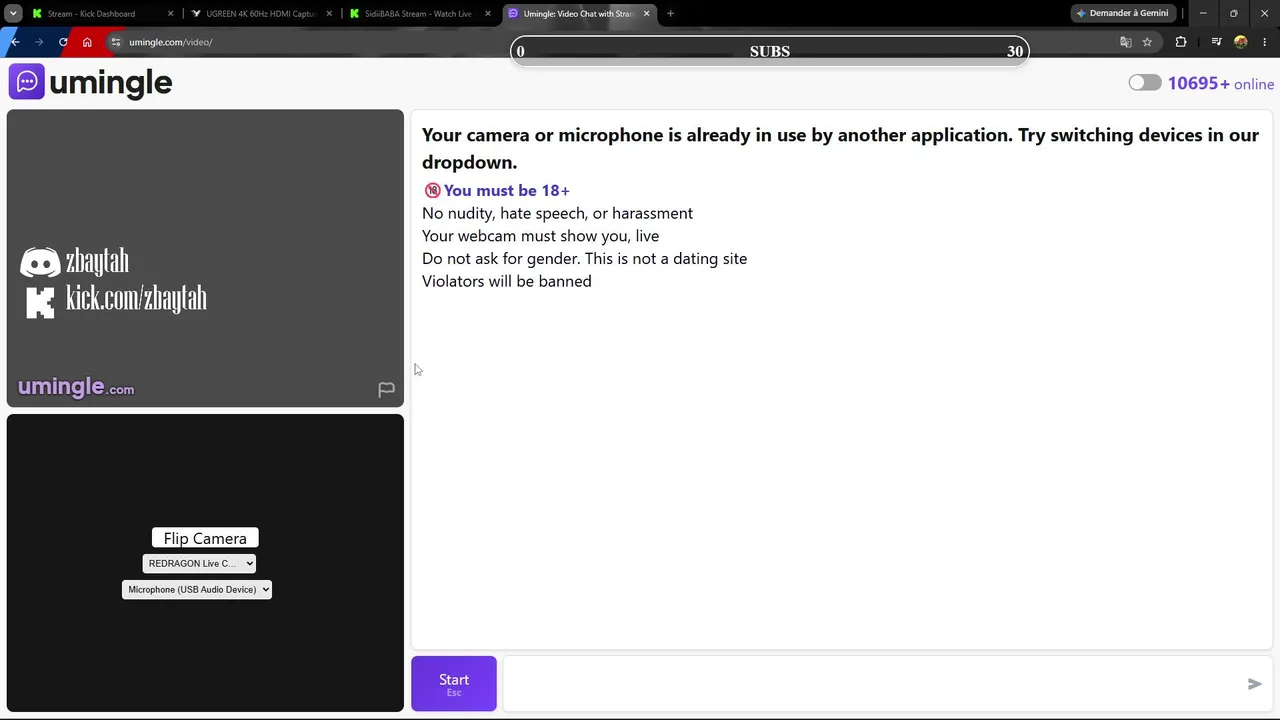Click "Your webcam must show you, live" rule

click(x=540, y=236)
